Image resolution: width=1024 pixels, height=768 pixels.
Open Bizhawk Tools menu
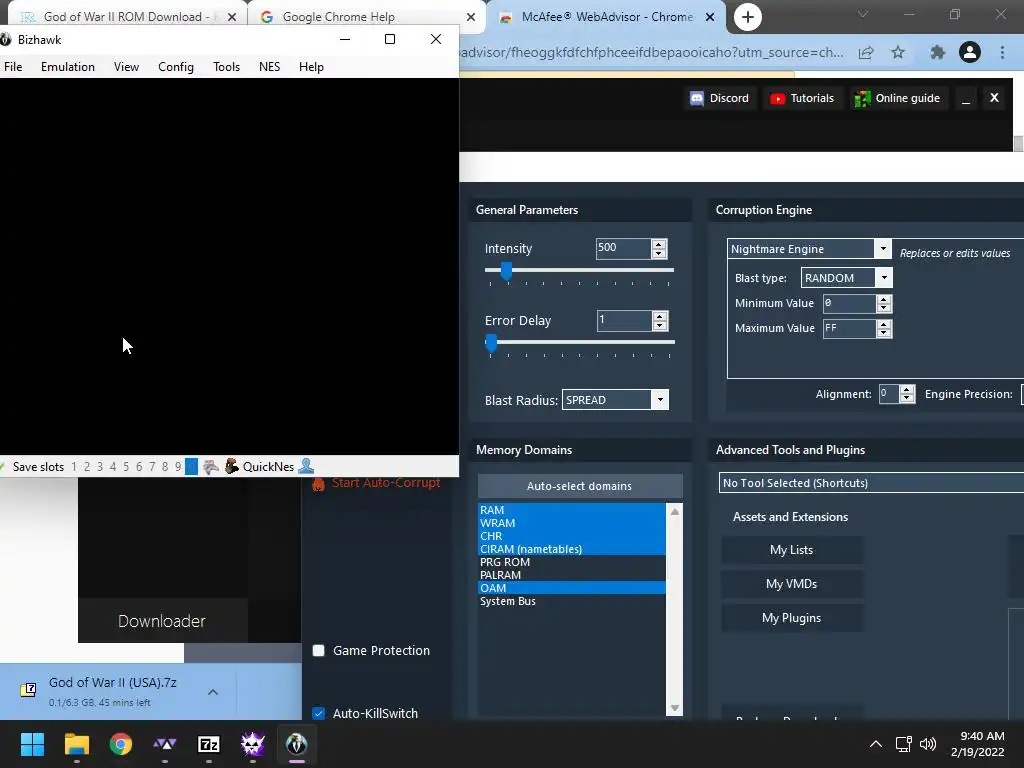point(226,67)
